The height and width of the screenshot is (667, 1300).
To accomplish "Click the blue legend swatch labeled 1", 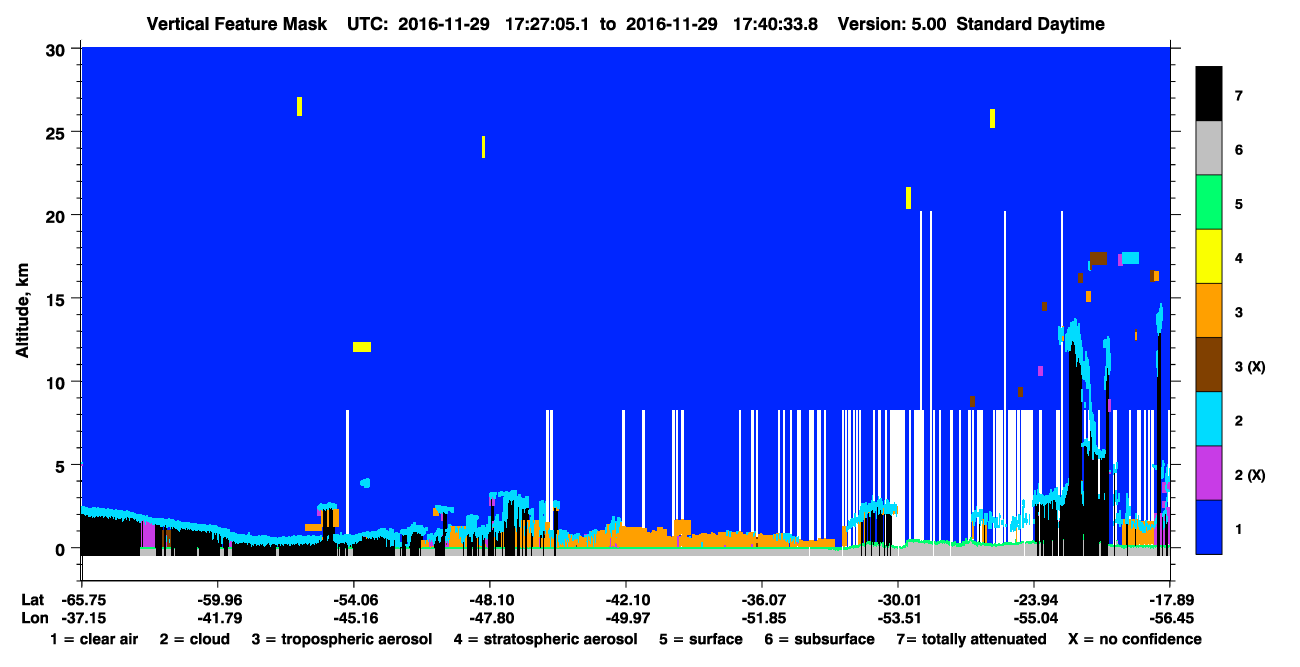I will click(x=1209, y=526).
